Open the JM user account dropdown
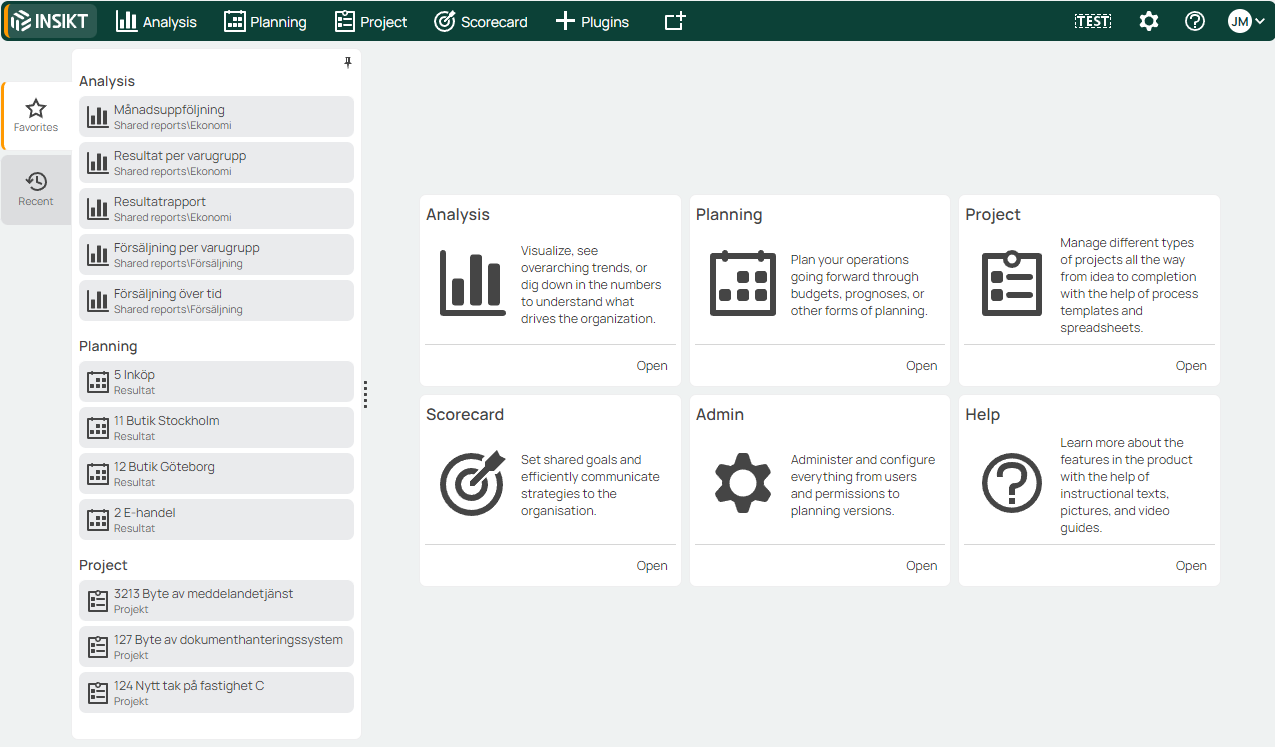 (1247, 21)
